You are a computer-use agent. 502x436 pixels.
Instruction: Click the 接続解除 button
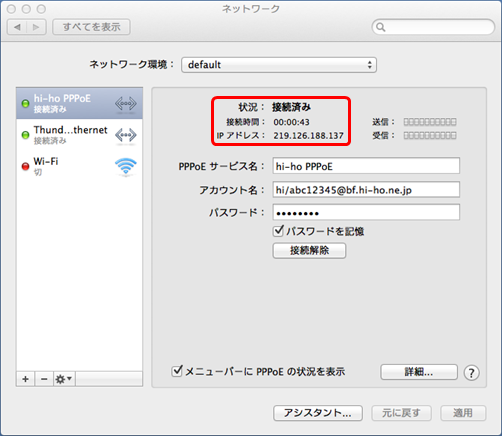309,250
